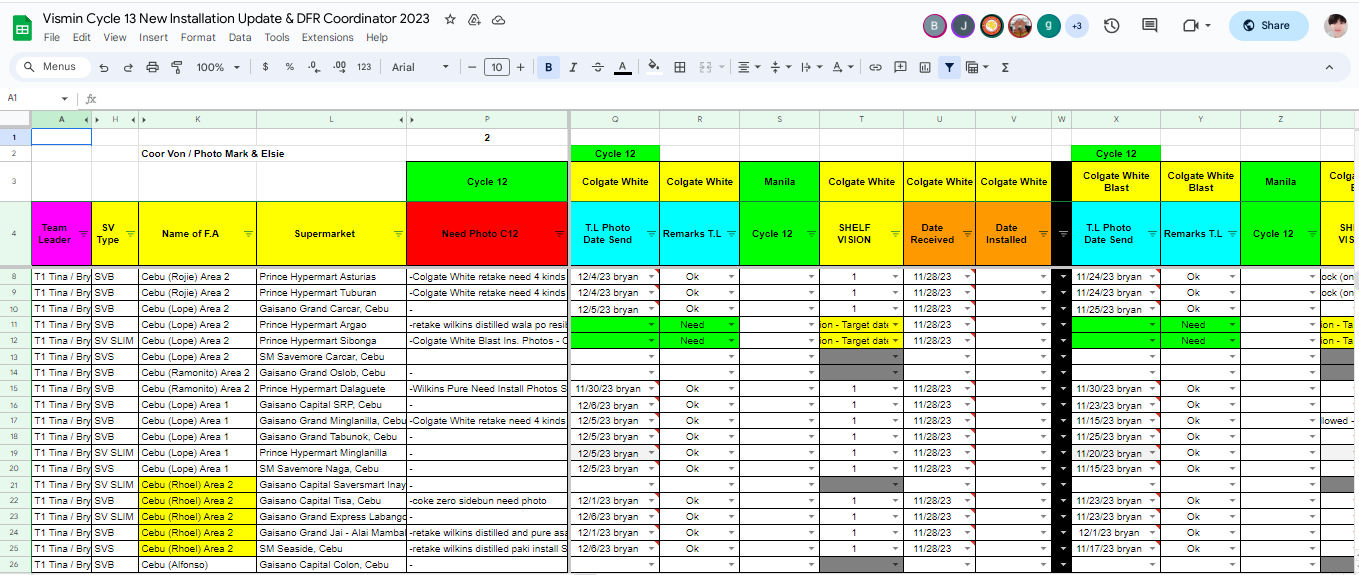Select cell 'SM Savemore Naga, Cebu'
Image resolution: width=1359 pixels, height=575 pixels.
click(332, 469)
